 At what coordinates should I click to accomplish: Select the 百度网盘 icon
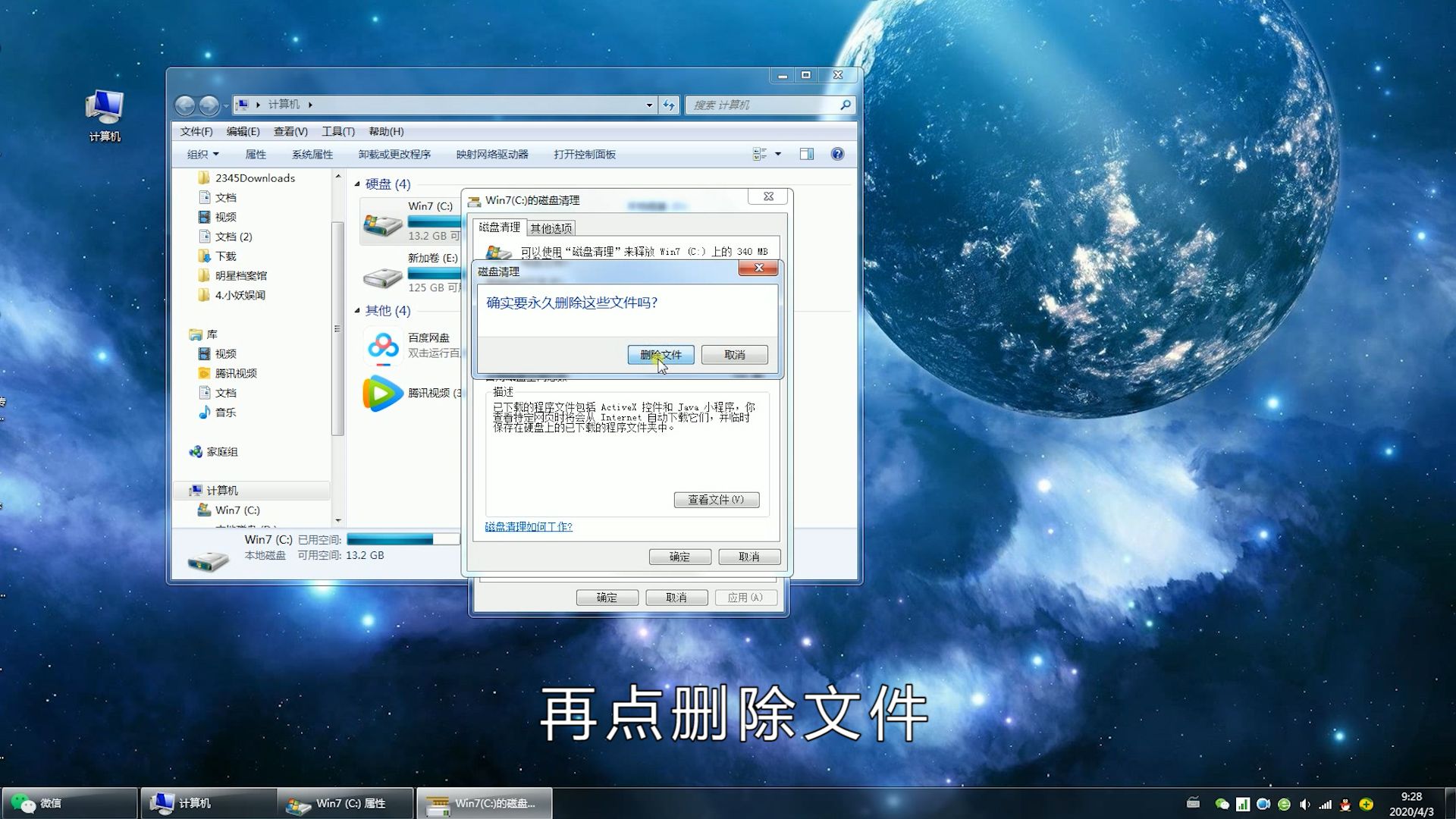click(x=383, y=346)
